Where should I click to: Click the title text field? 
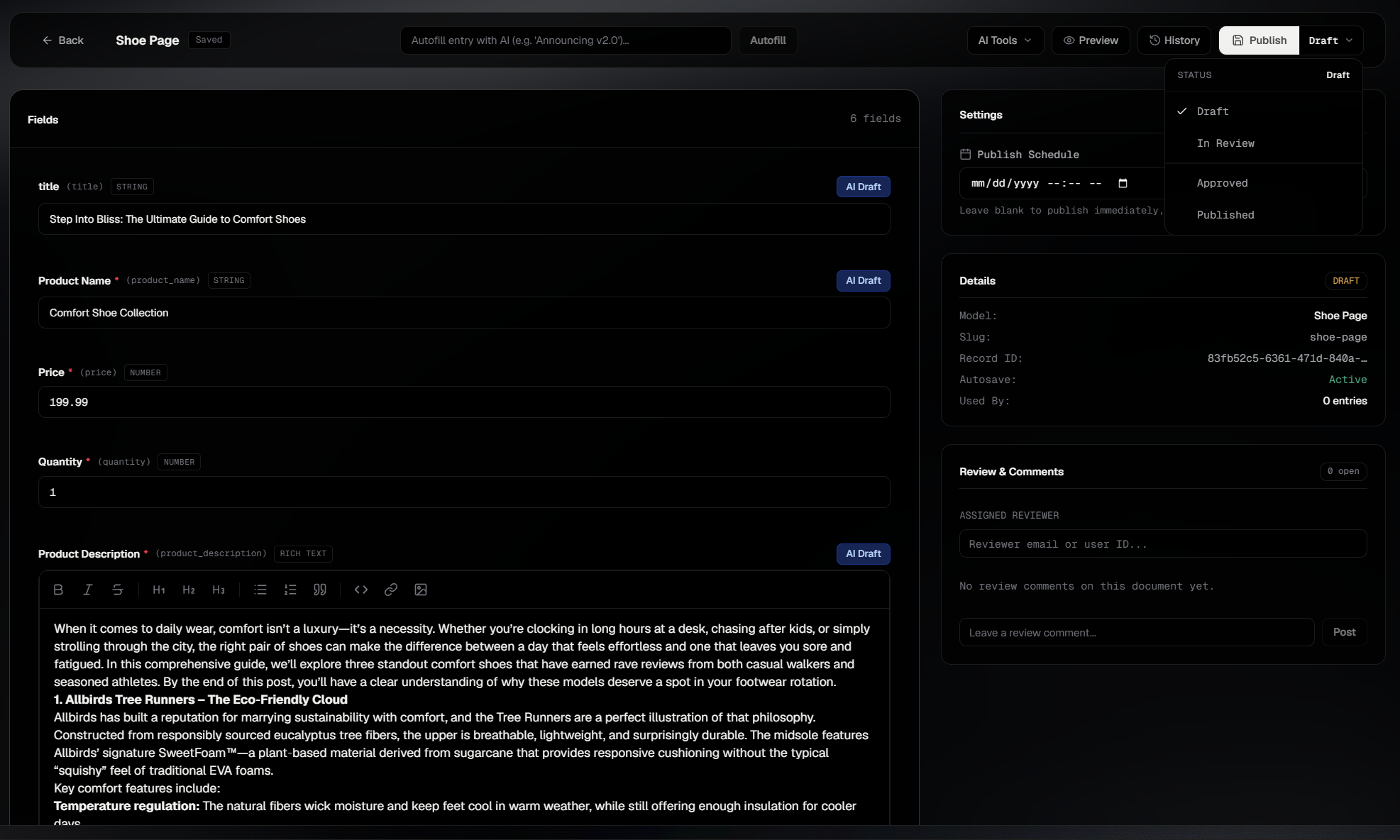(x=464, y=219)
